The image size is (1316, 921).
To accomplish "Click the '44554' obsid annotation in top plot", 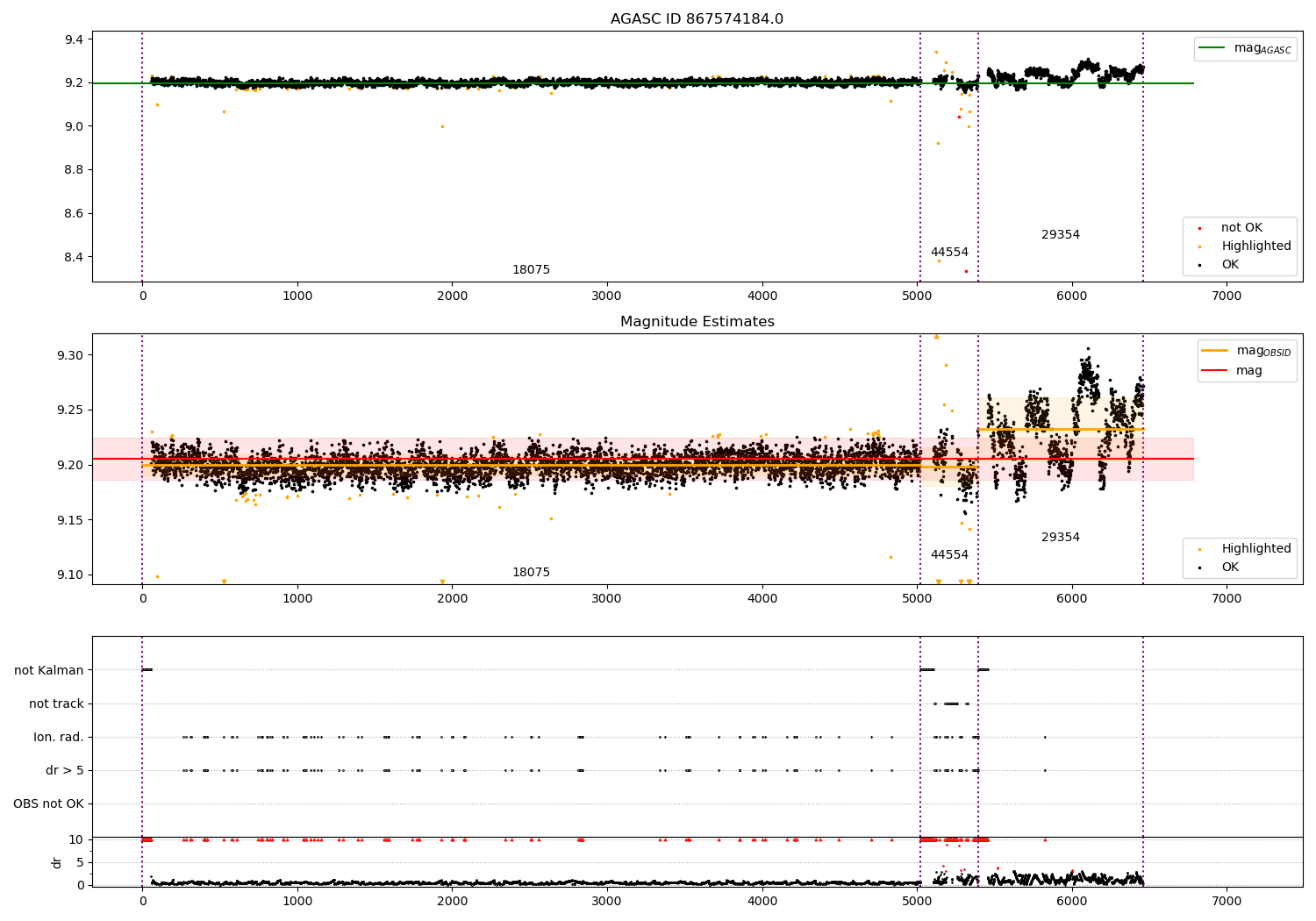I will click(x=949, y=253).
